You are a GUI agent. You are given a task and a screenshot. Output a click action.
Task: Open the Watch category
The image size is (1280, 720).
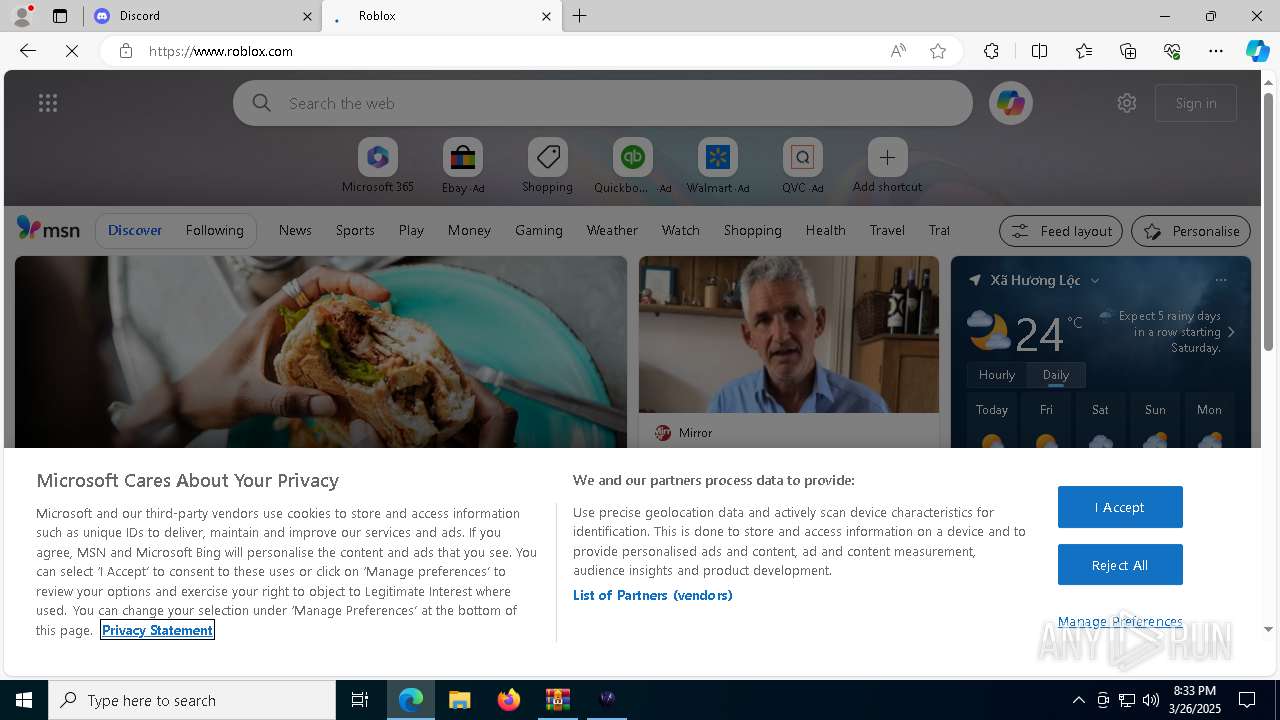(681, 230)
